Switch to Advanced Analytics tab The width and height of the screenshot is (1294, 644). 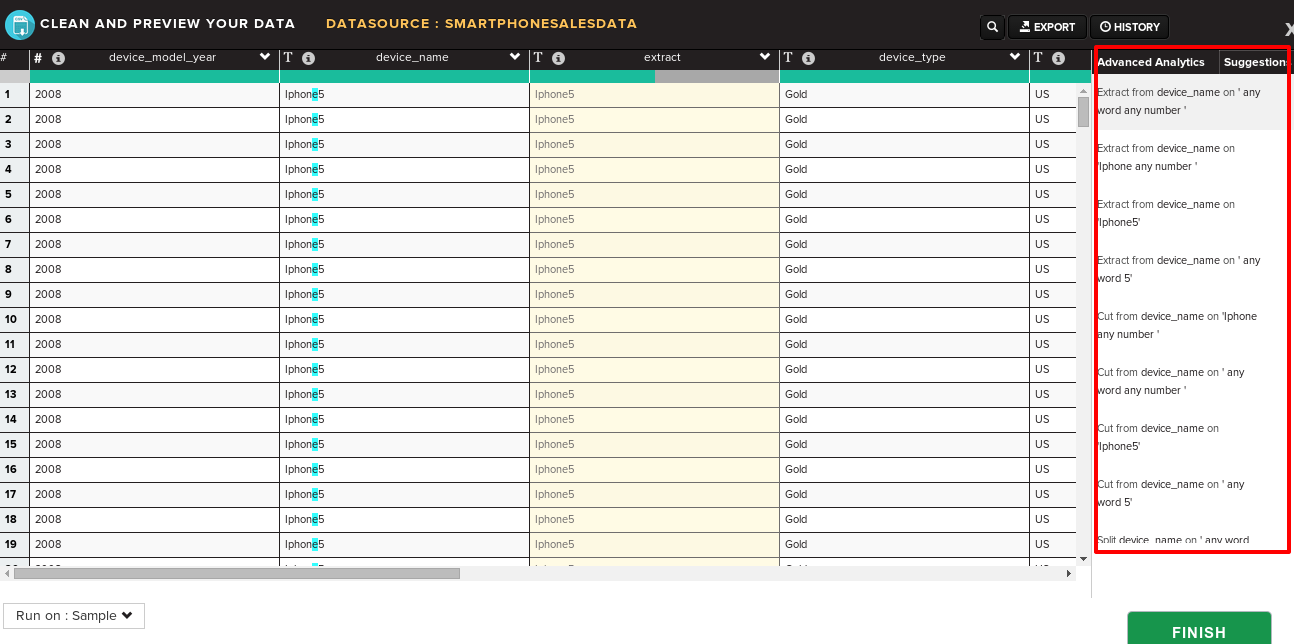pos(1151,62)
